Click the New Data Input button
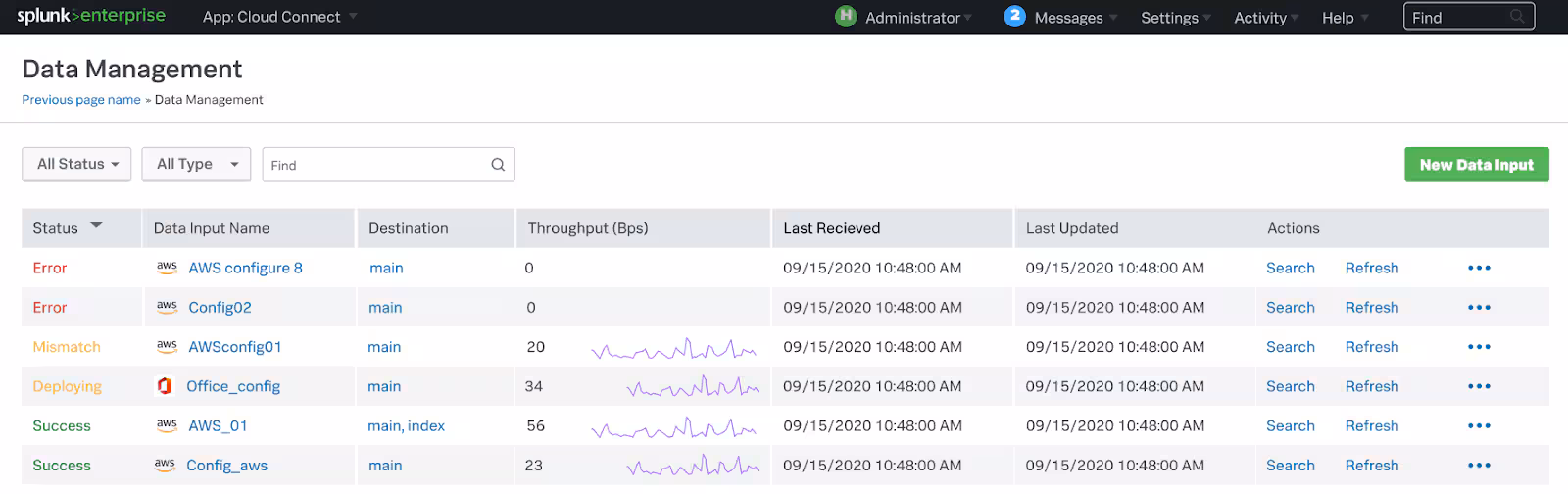Viewport: 1568px width, 494px height. click(x=1476, y=165)
